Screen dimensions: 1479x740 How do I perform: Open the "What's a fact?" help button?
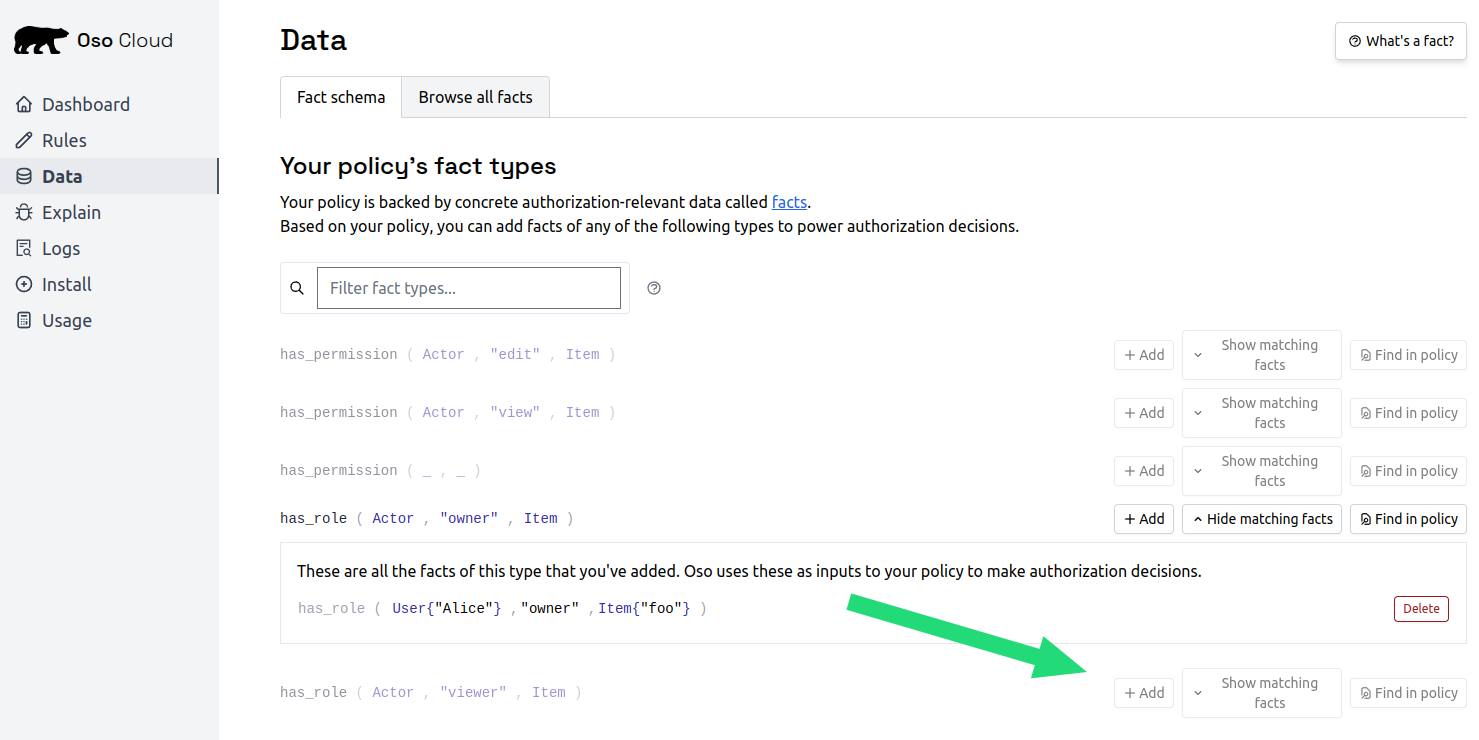click(x=1400, y=41)
